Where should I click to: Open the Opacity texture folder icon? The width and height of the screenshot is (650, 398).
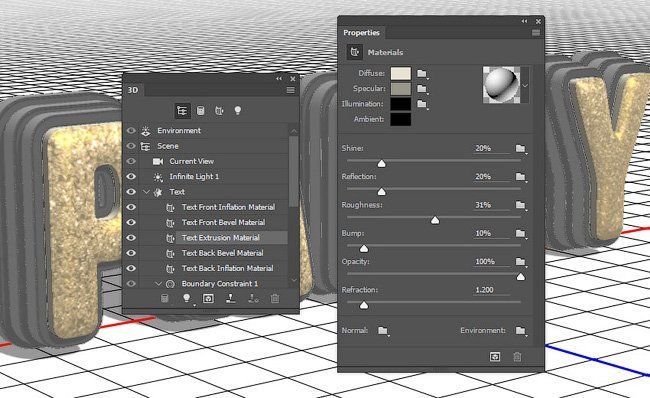pyautogui.click(x=521, y=262)
